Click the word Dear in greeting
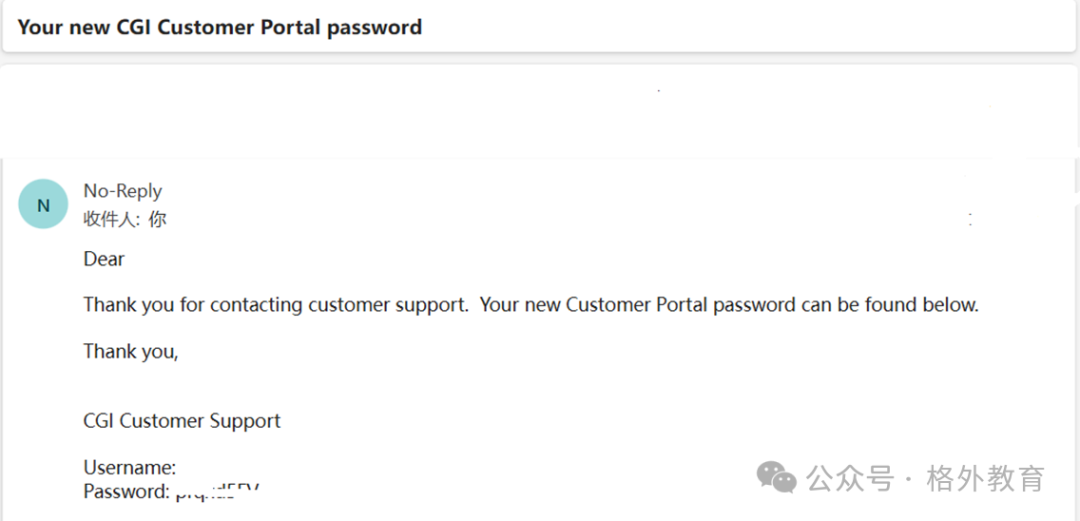The height and width of the screenshot is (521, 1080). (104, 259)
